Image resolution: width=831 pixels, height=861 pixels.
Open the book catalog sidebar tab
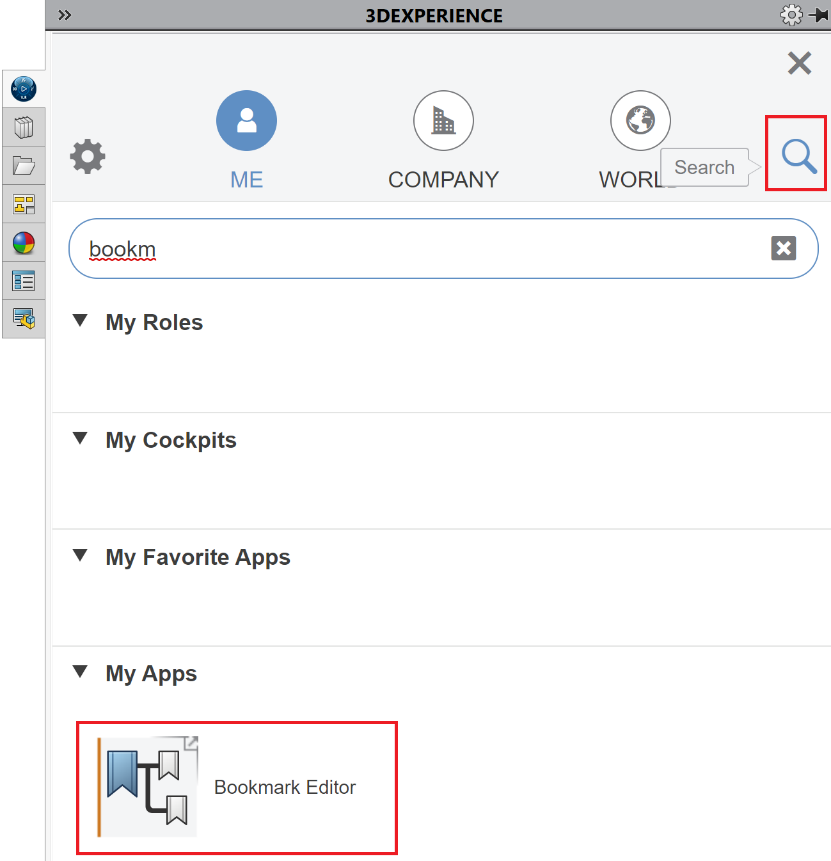tap(24, 127)
